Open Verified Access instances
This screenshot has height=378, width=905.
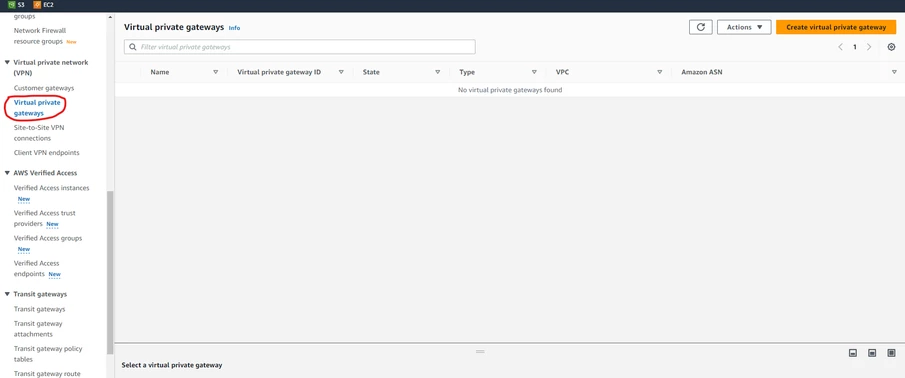point(51,188)
